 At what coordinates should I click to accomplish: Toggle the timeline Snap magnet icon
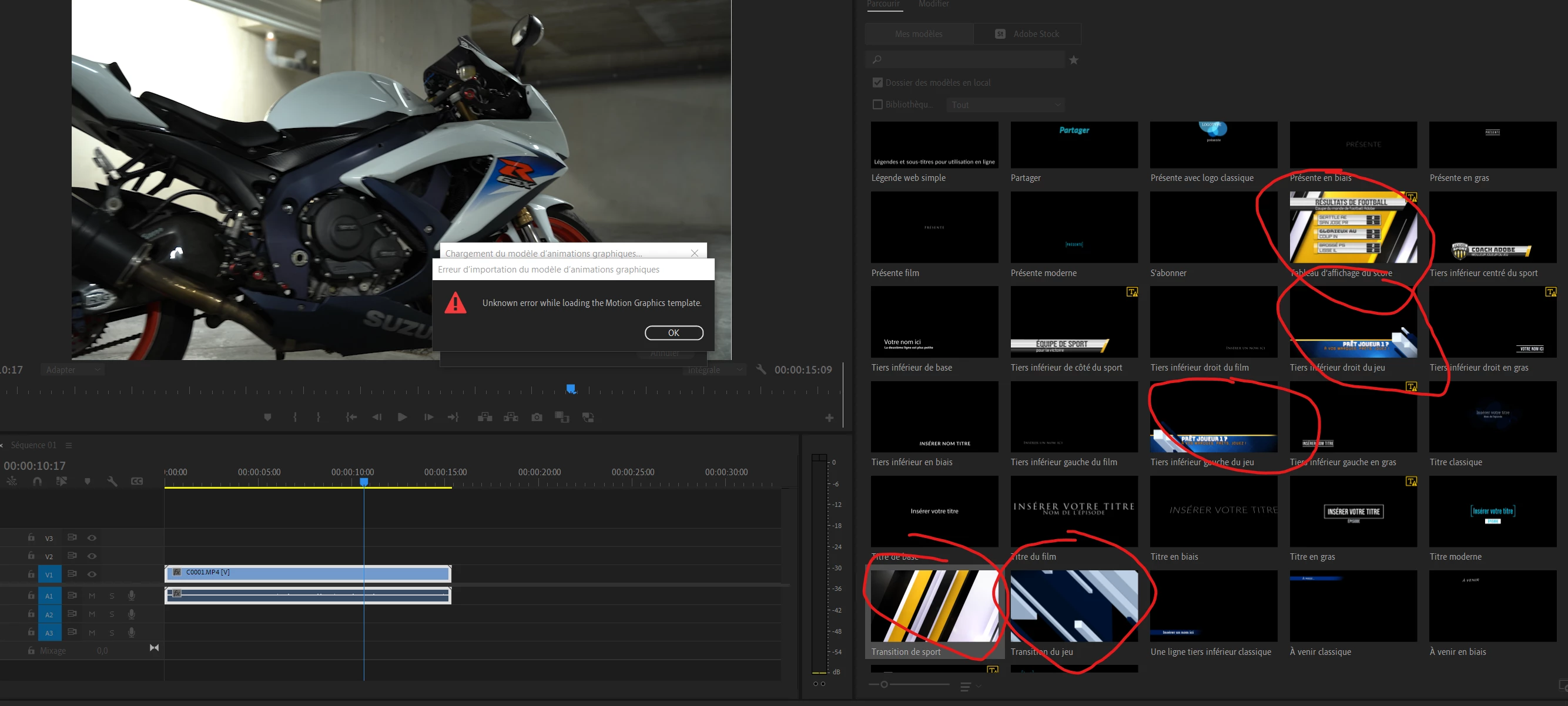pyautogui.click(x=37, y=481)
